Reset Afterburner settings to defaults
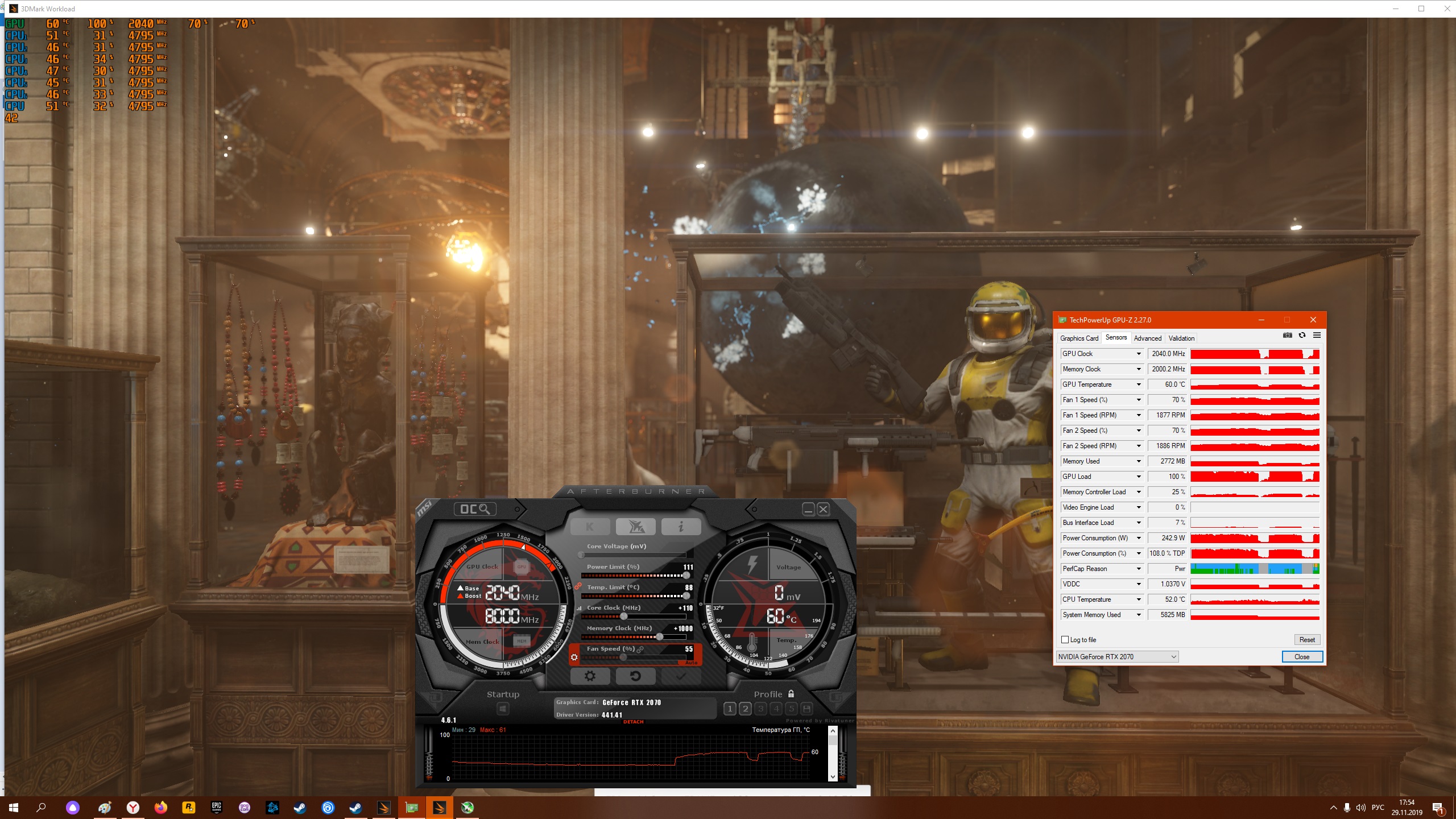 [x=635, y=676]
